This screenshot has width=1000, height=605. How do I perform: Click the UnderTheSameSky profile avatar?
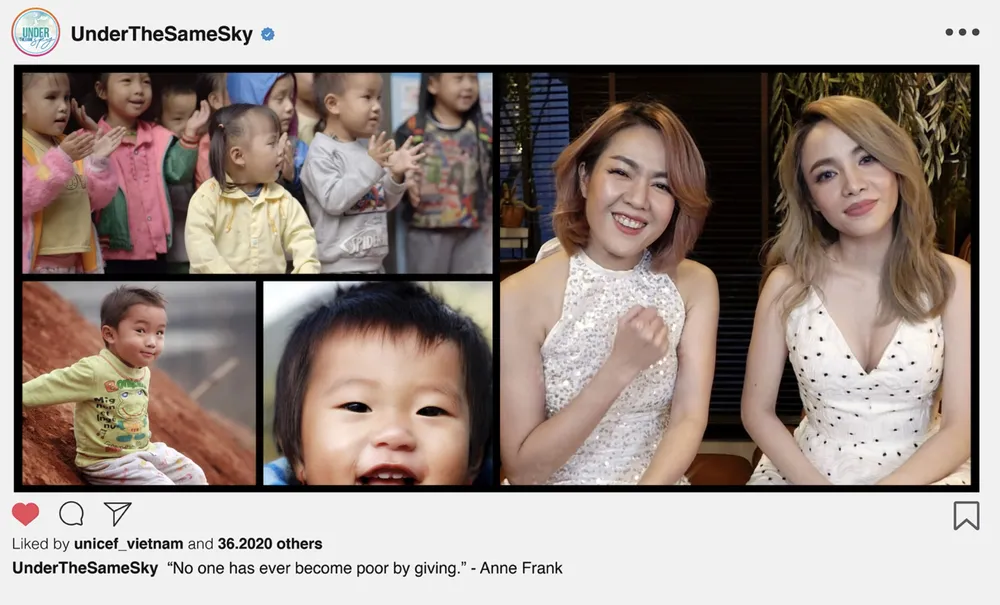click(36, 33)
